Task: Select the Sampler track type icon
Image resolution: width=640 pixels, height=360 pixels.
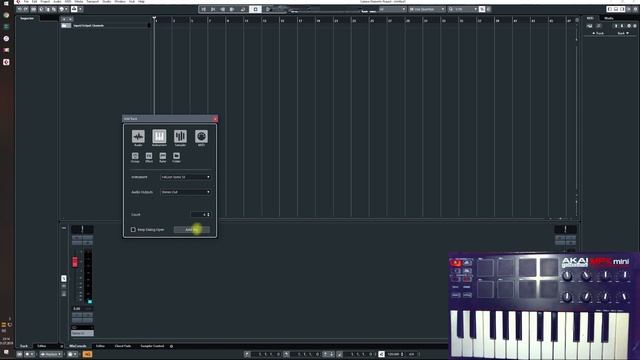Action: point(180,136)
